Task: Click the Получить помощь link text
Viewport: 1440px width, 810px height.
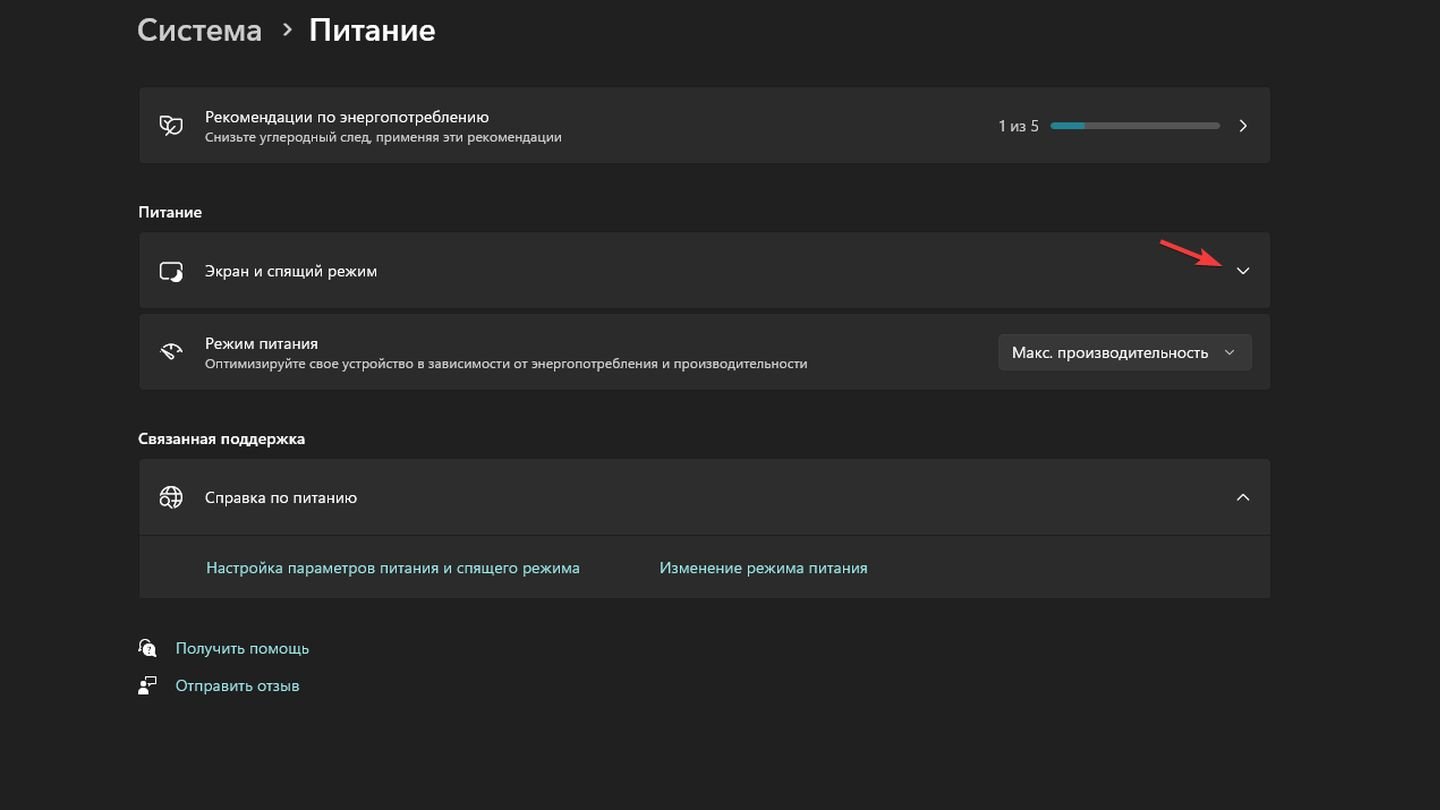Action: 242,648
